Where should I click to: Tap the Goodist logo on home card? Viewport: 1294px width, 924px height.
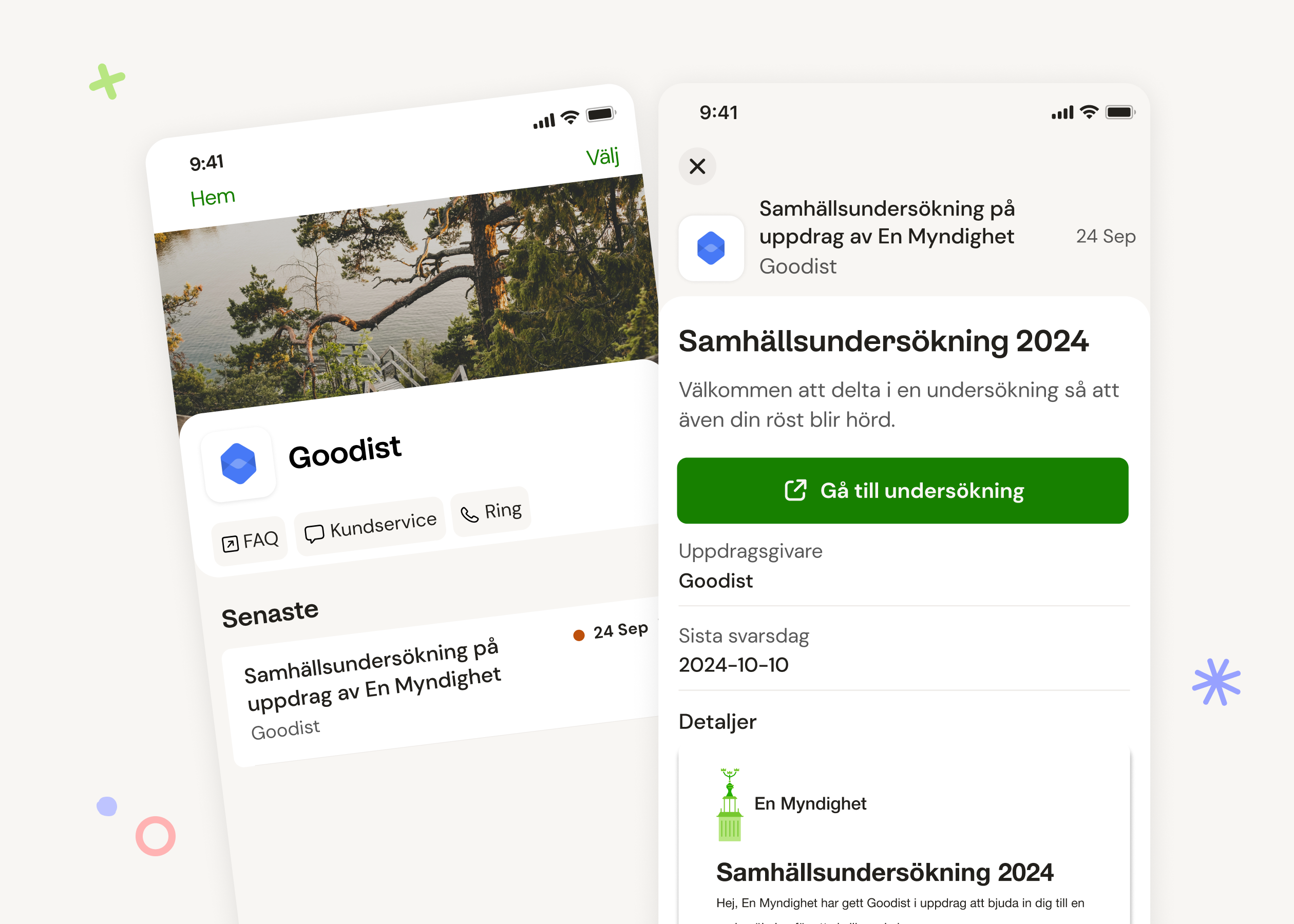238,464
